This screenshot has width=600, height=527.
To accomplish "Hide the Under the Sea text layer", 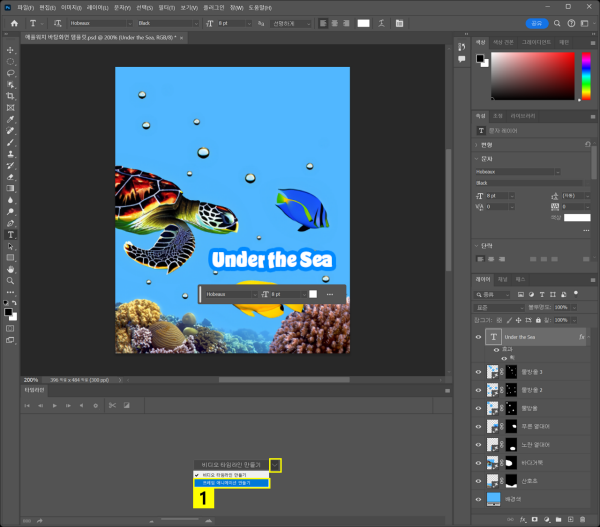I will pos(478,338).
